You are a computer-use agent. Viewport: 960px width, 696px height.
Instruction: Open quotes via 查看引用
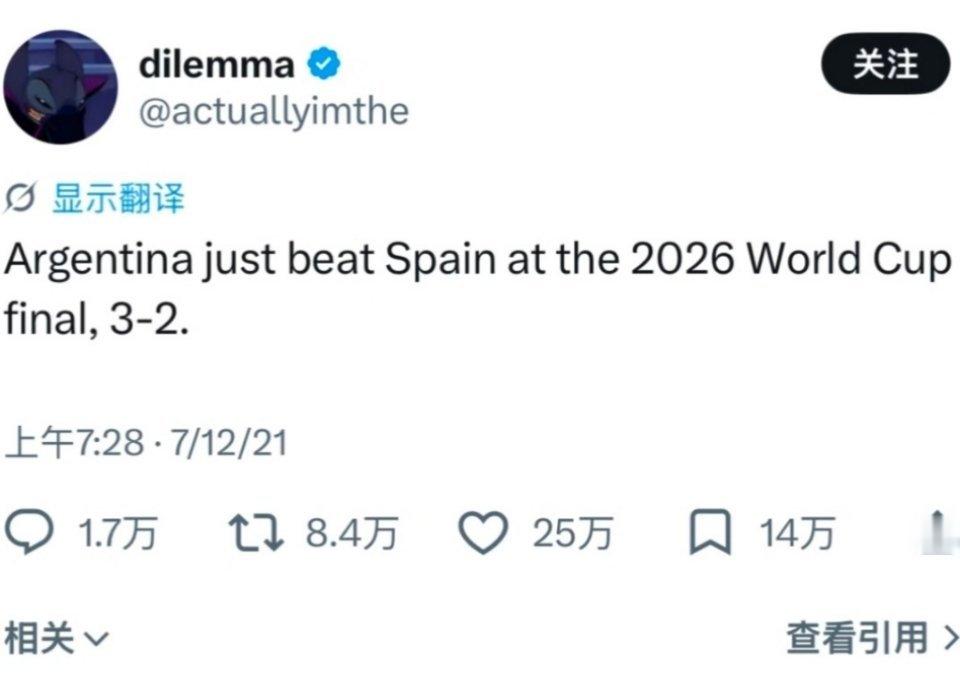(857, 637)
